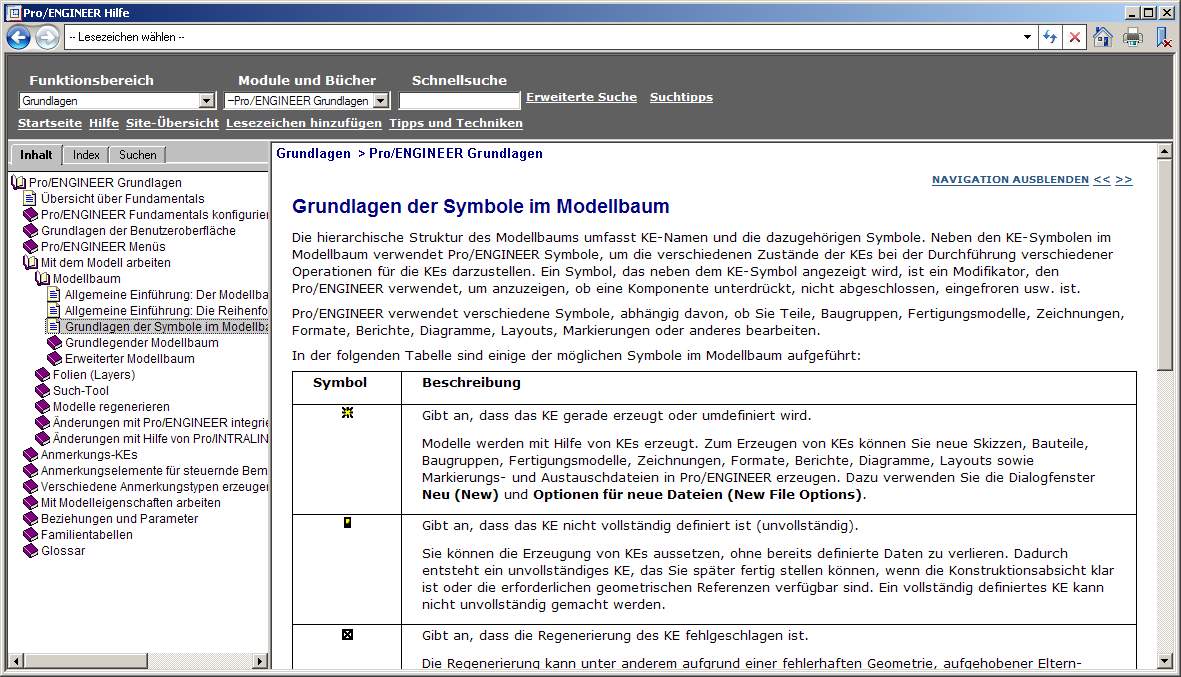This screenshot has height=677, width=1181.
Task: Switch to the Index tab
Action: [86, 155]
